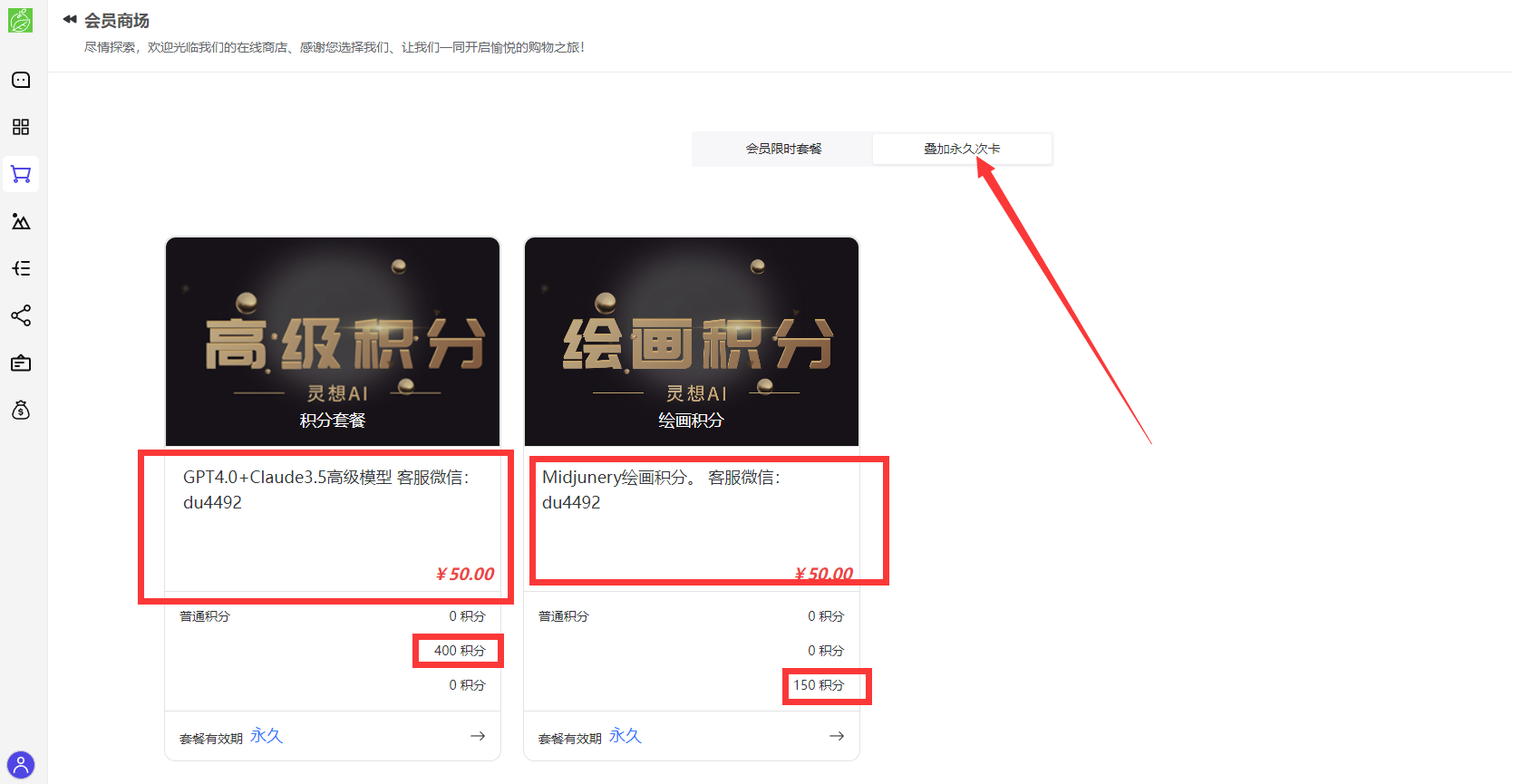Viewport: 1513px width, 784px height.
Task: Open the mind map outline icon in sidebar
Action: (21, 268)
